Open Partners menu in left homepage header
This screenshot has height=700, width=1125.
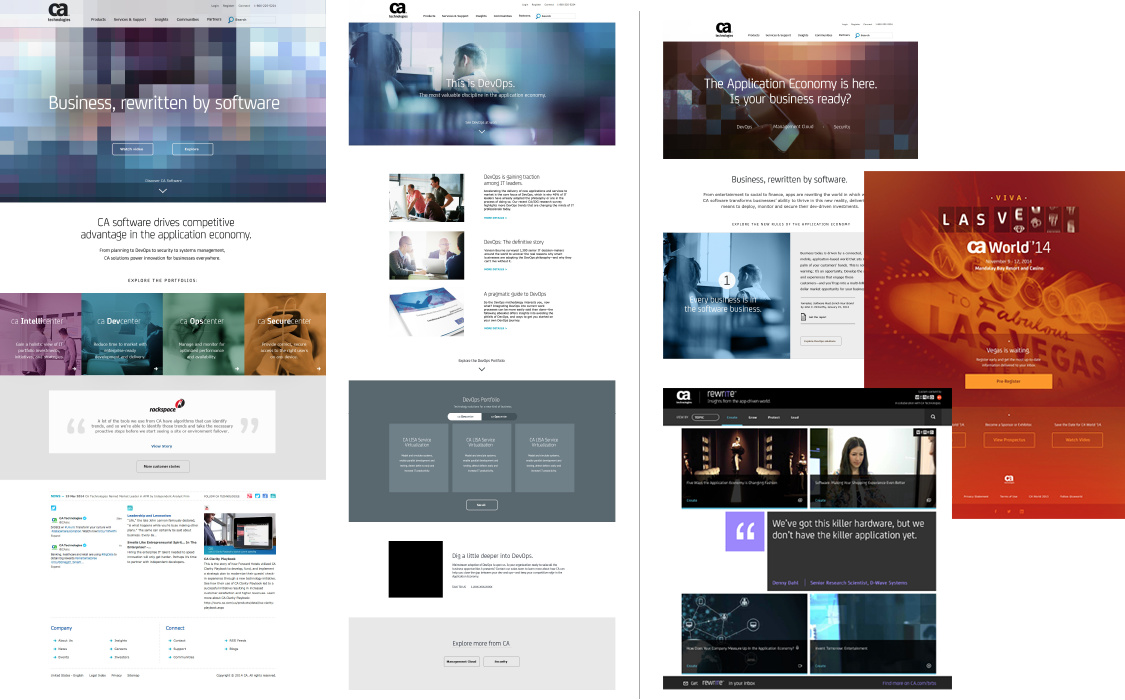click(x=214, y=19)
